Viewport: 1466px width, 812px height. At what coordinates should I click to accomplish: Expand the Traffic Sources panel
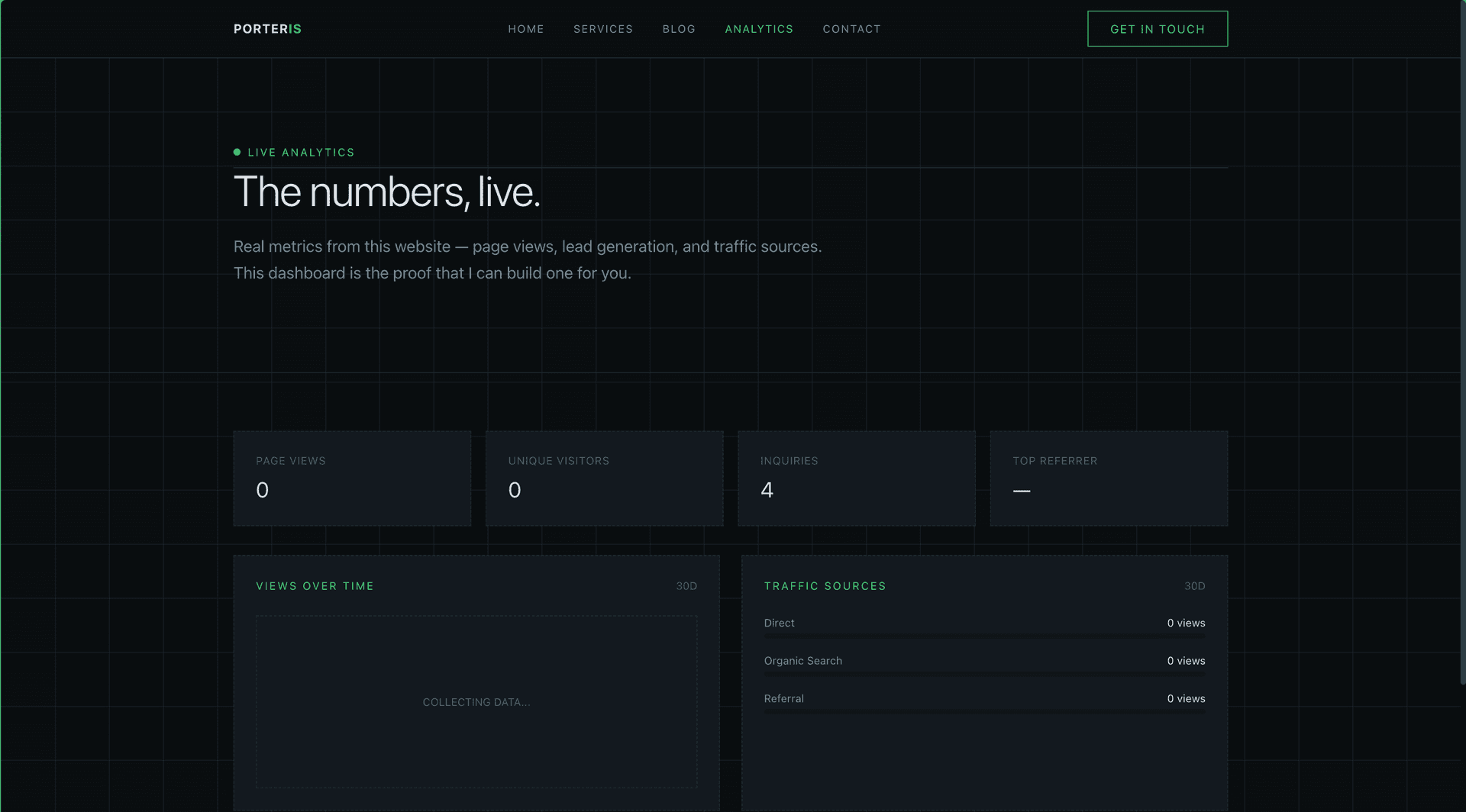[983, 679]
